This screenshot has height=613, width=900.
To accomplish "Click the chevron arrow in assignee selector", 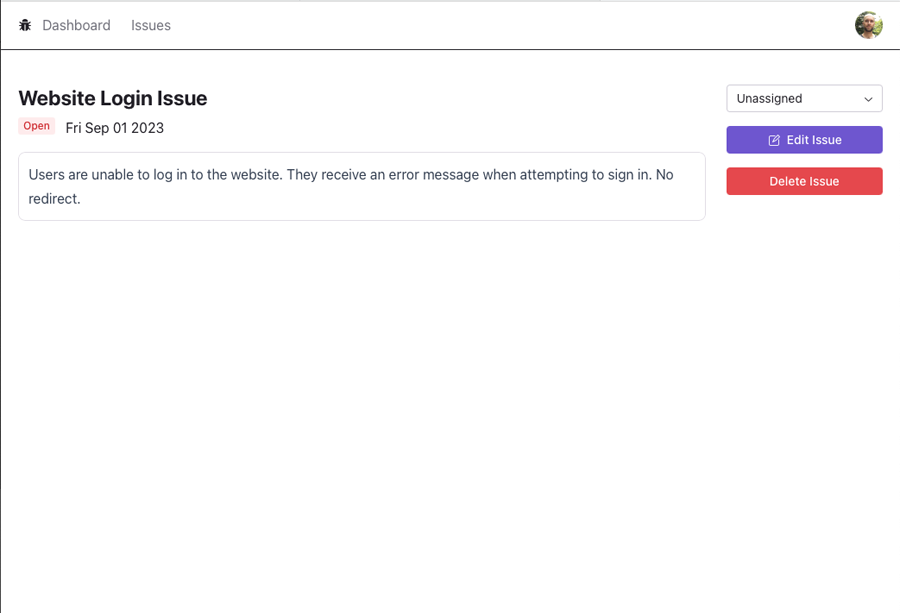I will point(868,99).
